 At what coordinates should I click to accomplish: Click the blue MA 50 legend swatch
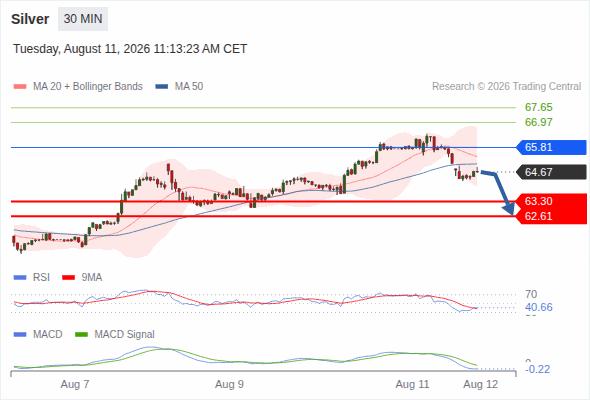click(162, 87)
